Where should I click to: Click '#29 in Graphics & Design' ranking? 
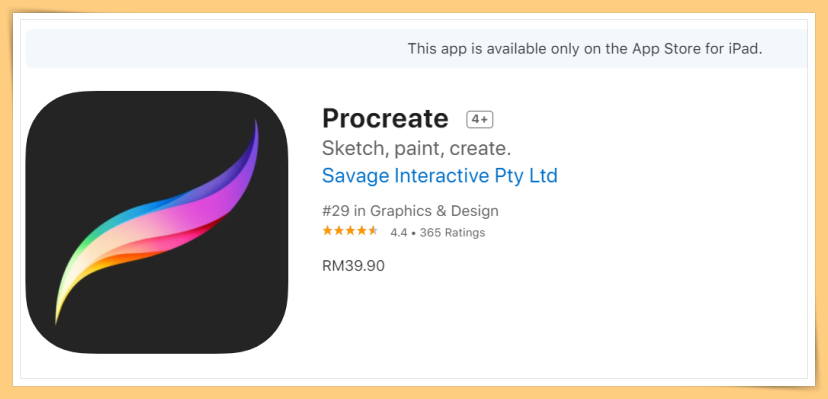click(x=410, y=211)
